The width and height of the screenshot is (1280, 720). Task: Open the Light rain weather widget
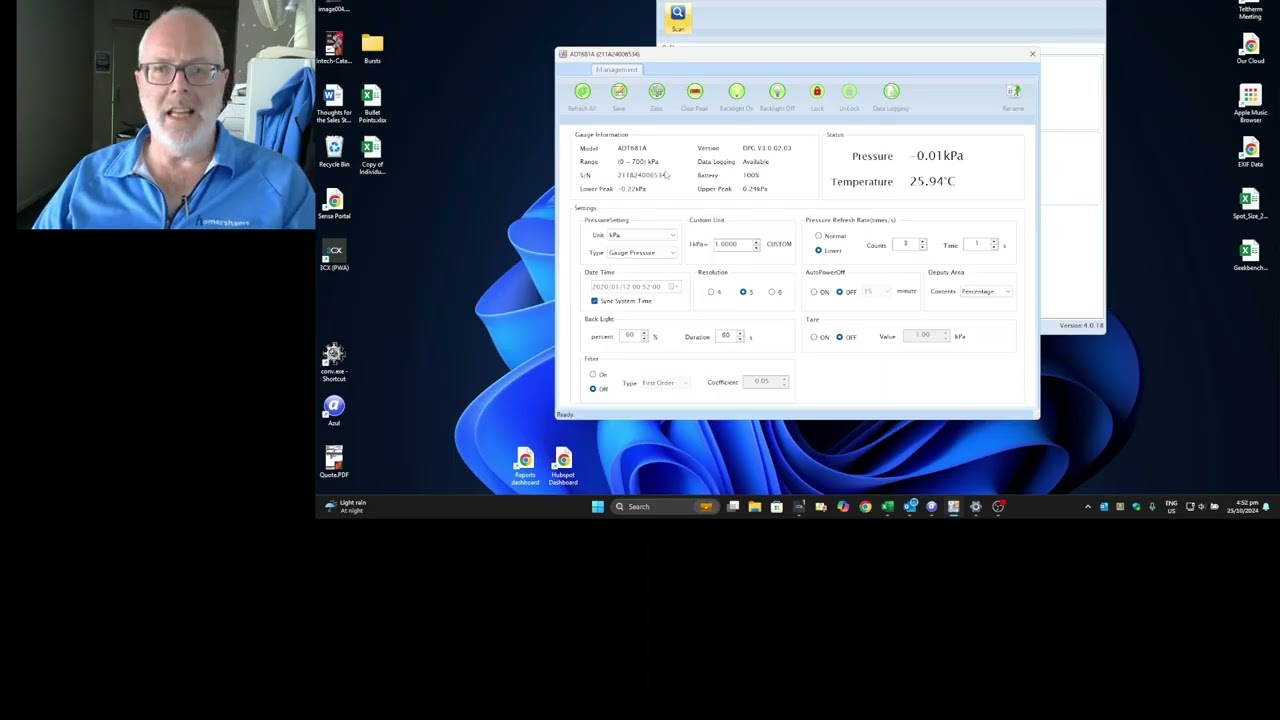[x=346, y=507]
